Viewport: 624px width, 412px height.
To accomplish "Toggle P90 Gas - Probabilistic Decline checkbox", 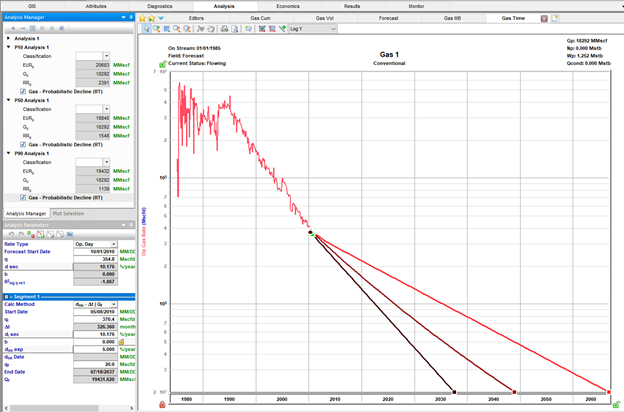I will pos(24,196).
